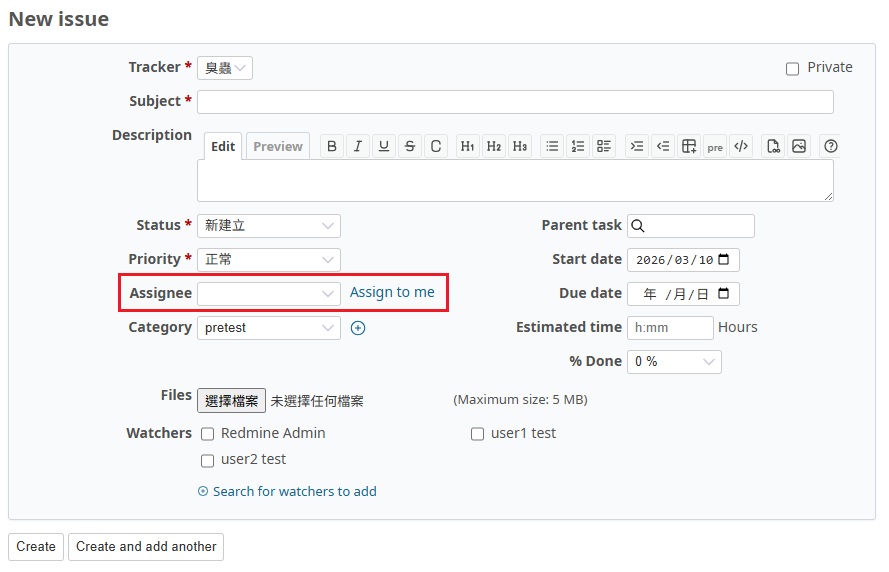Insert an inline image
The width and height of the screenshot is (889, 572).
click(799, 146)
